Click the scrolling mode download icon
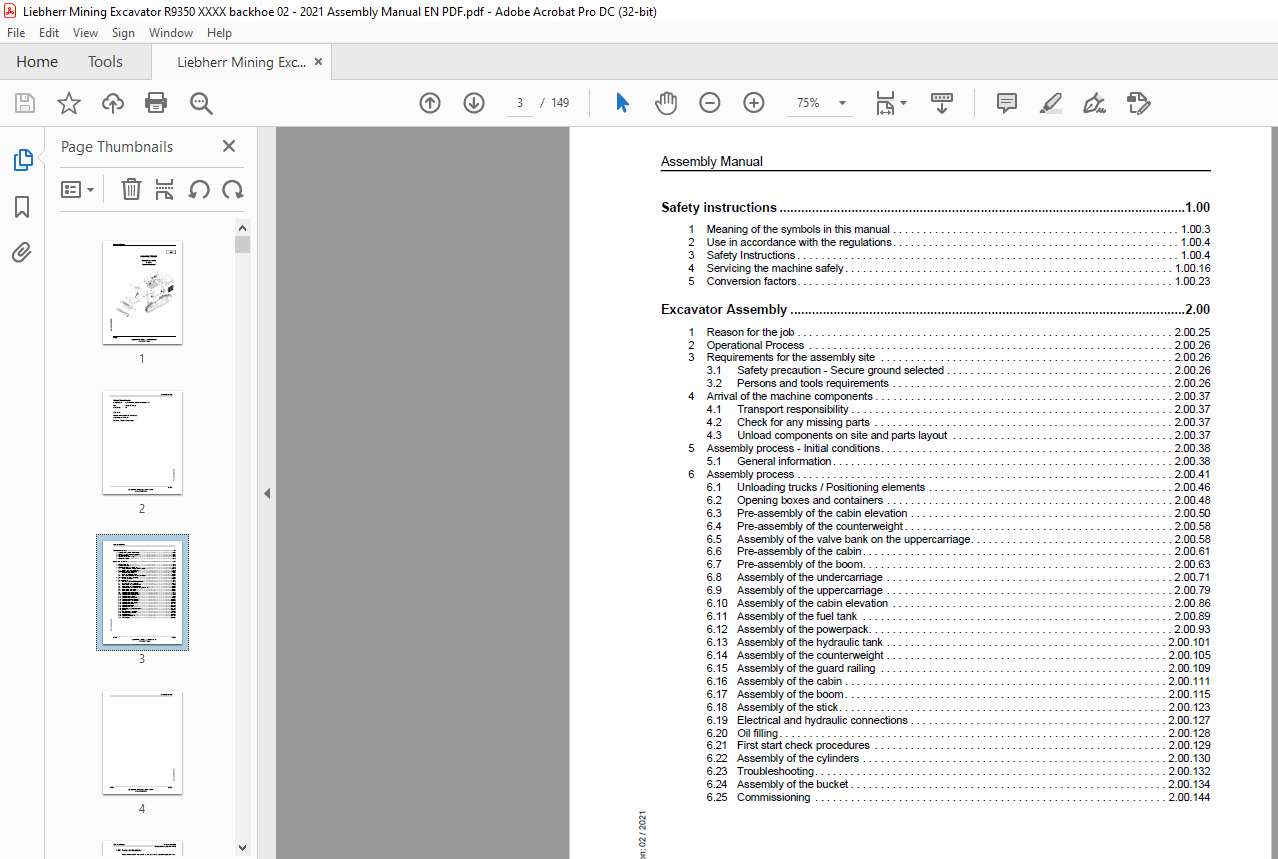 pyautogui.click(x=942, y=103)
